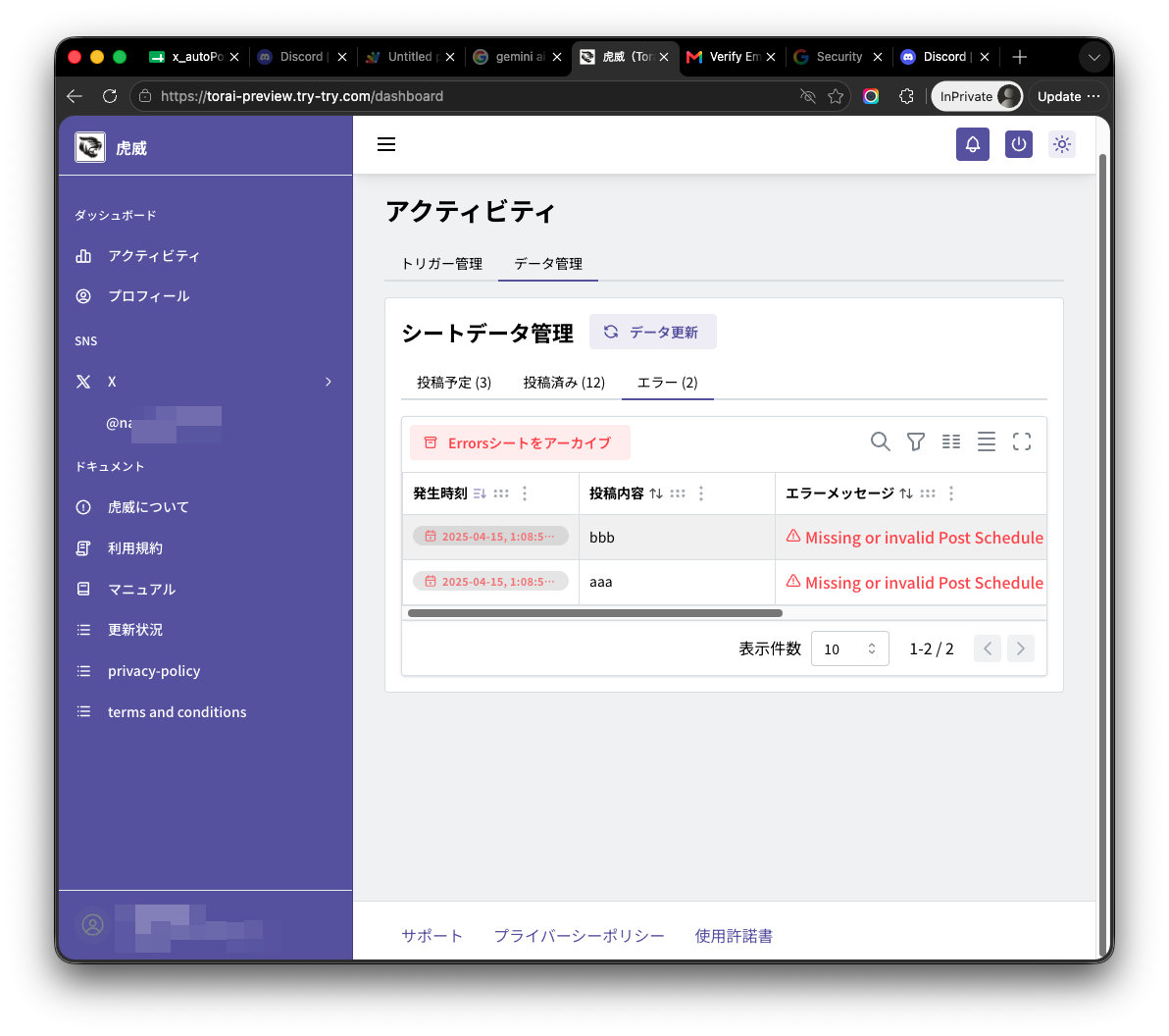This screenshot has width=1169, height=1036.
Task: Select the データ管理 tab
Action: (x=548, y=263)
